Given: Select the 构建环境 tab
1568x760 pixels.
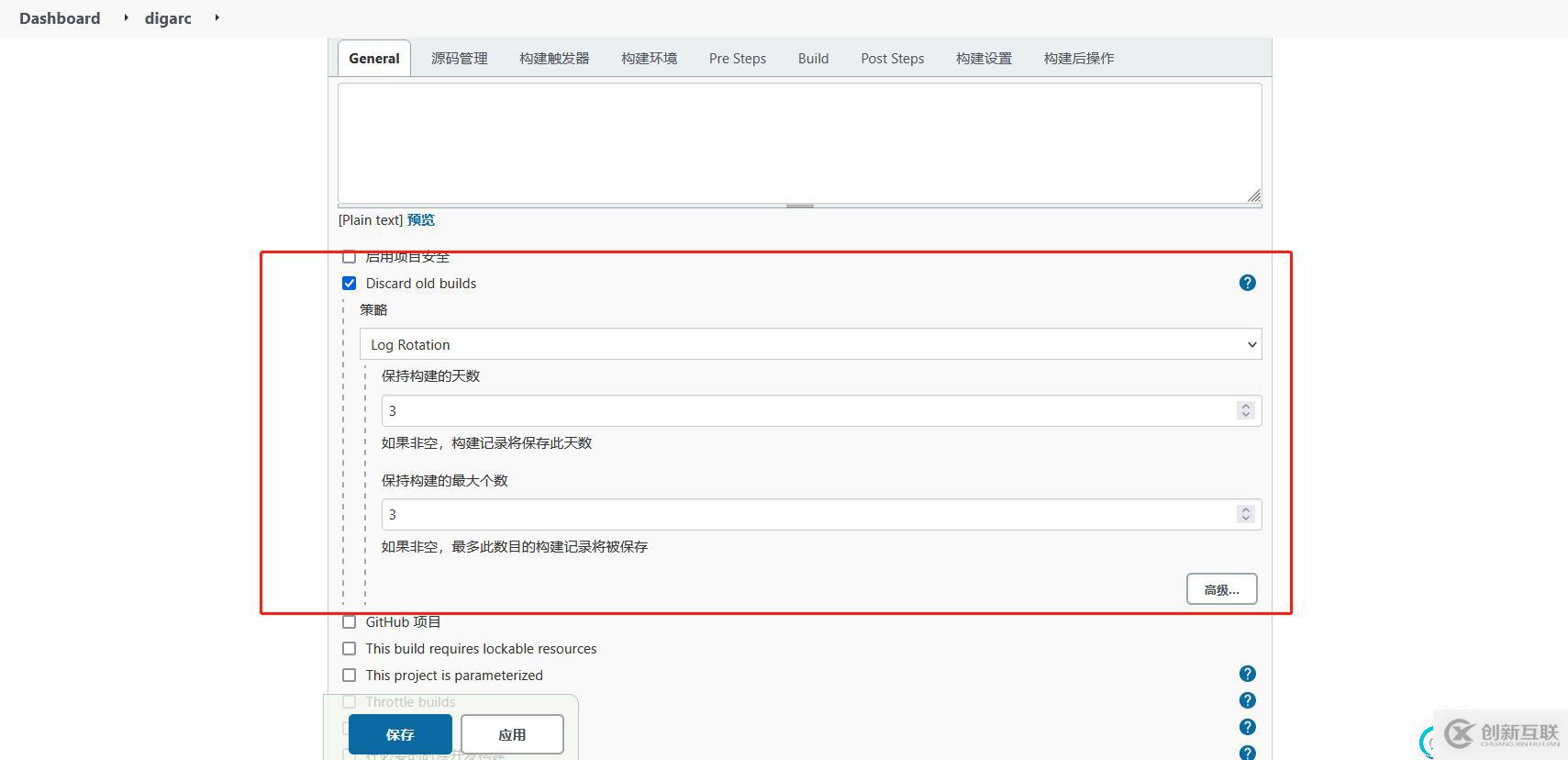Looking at the screenshot, I should (649, 58).
